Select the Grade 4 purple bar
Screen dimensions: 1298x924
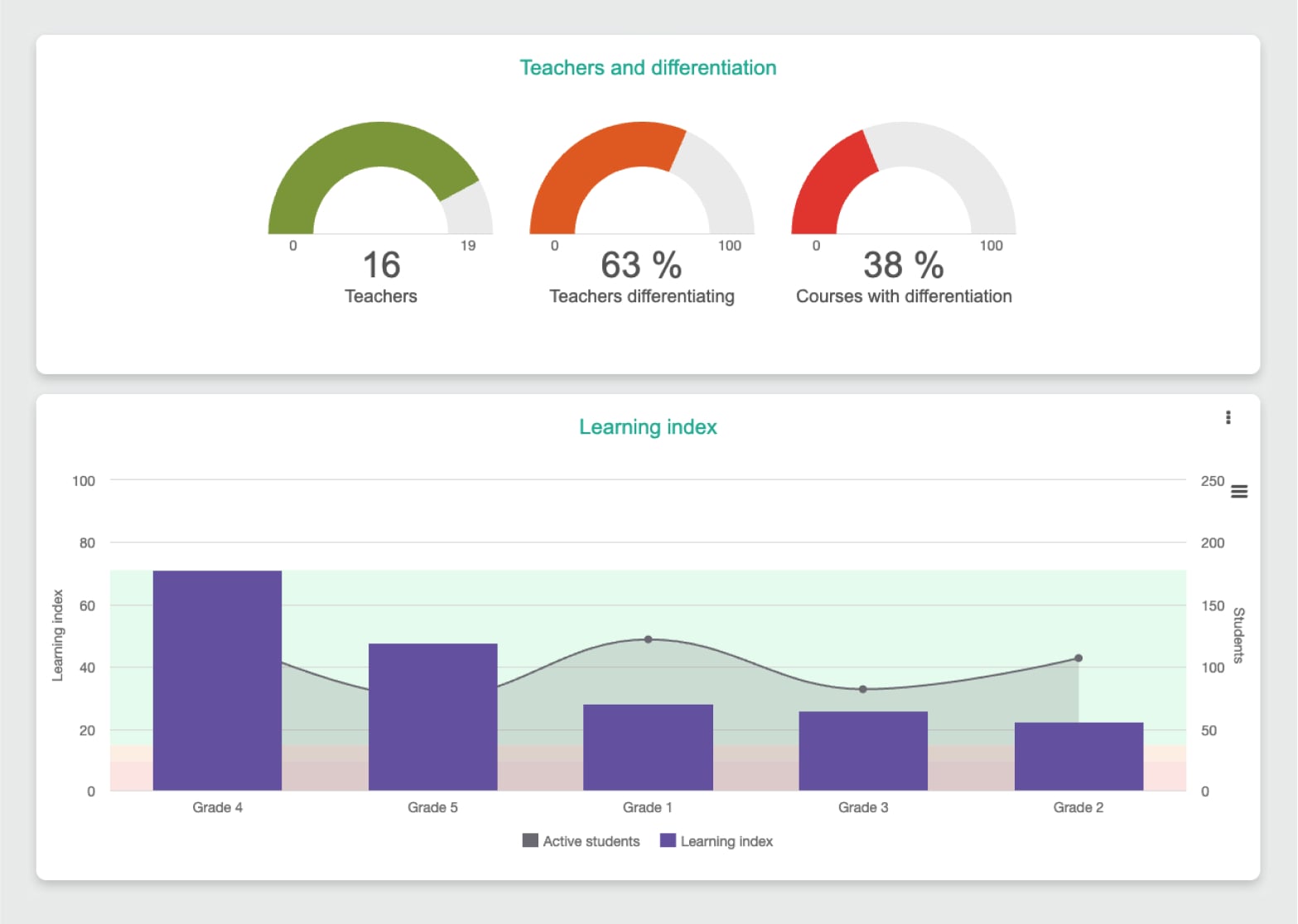click(x=217, y=680)
